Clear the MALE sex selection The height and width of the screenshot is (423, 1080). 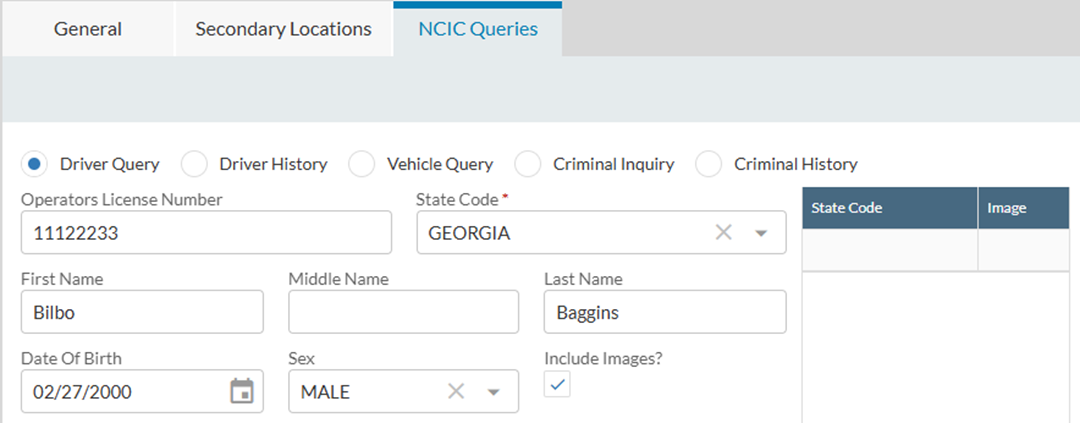[x=456, y=392]
